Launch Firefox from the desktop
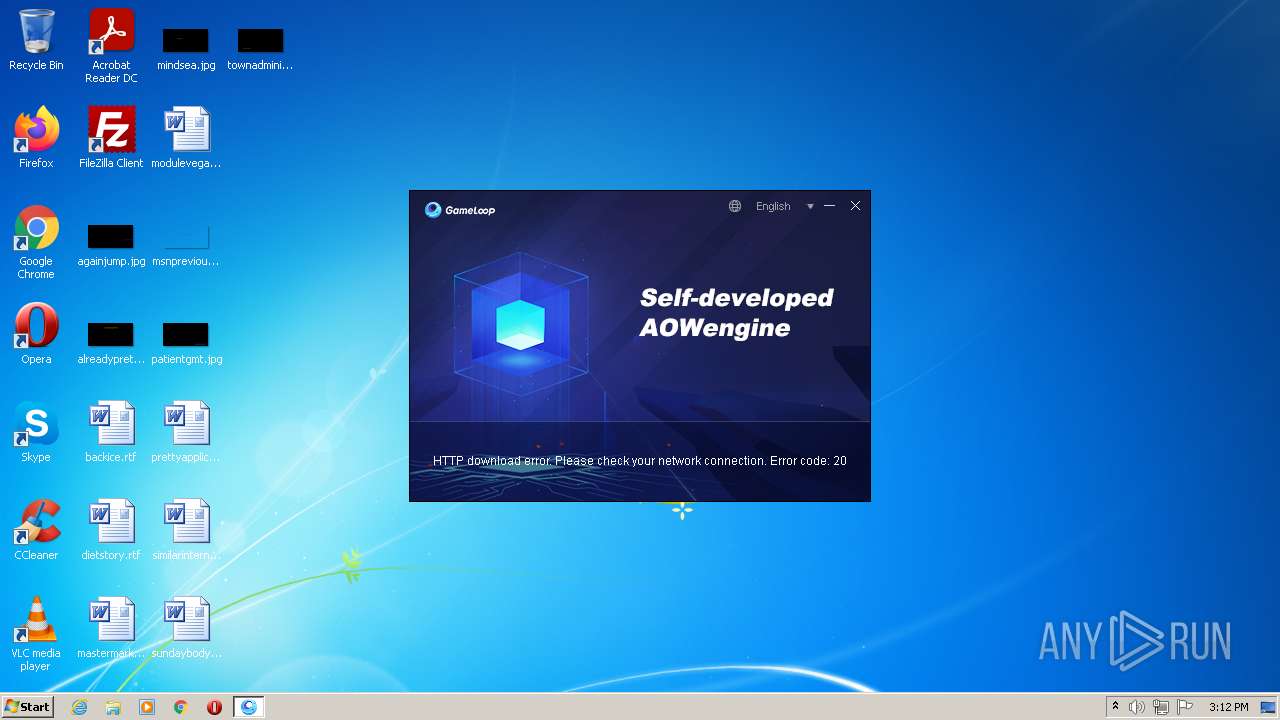1280x720 pixels. tap(36, 138)
